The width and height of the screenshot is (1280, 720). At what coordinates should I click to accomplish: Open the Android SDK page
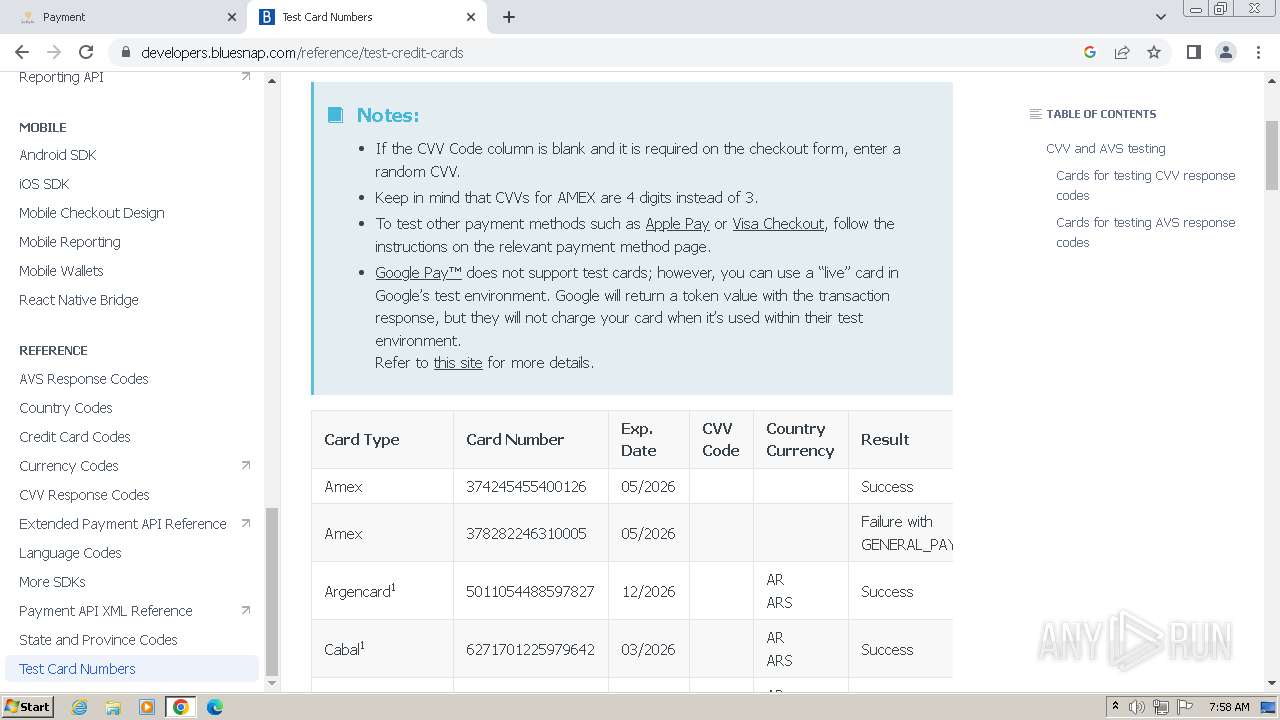58,155
